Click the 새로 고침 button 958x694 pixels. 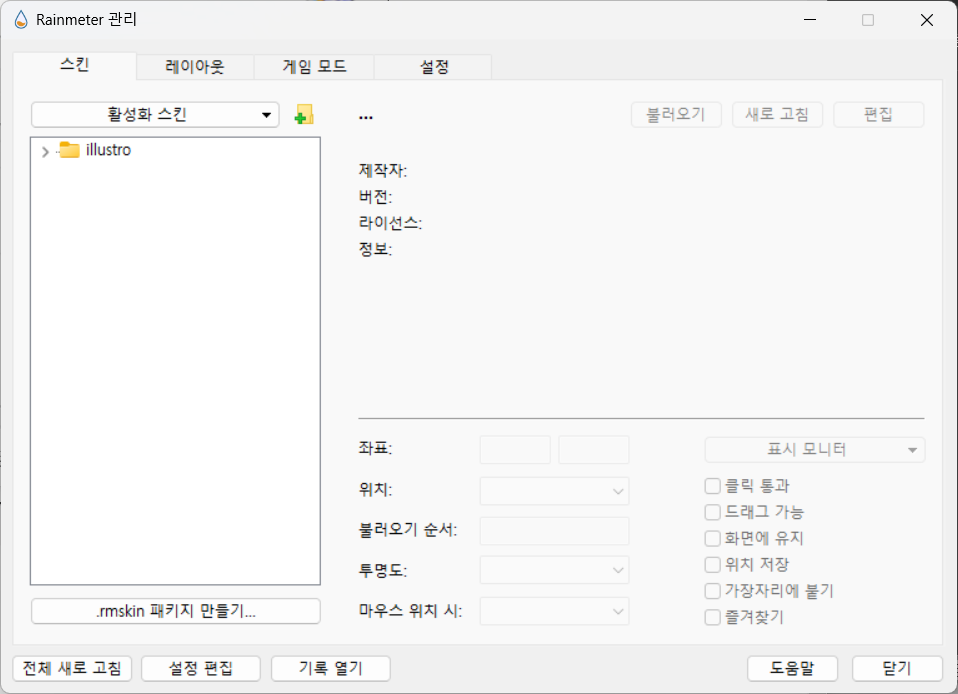pyautogui.click(x=777, y=115)
